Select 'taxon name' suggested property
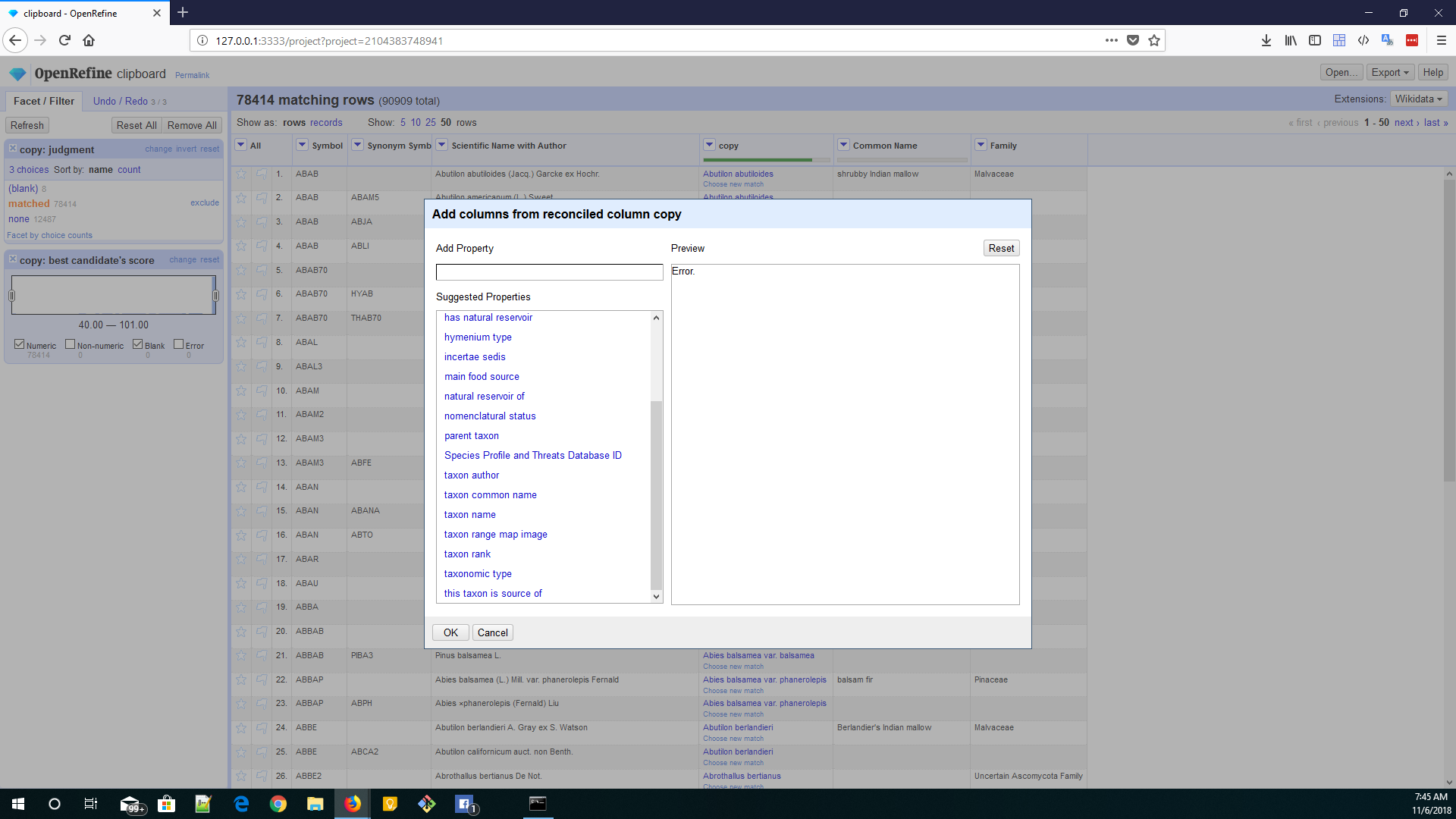The image size is (1456, 819). click(x=470, y=515)
